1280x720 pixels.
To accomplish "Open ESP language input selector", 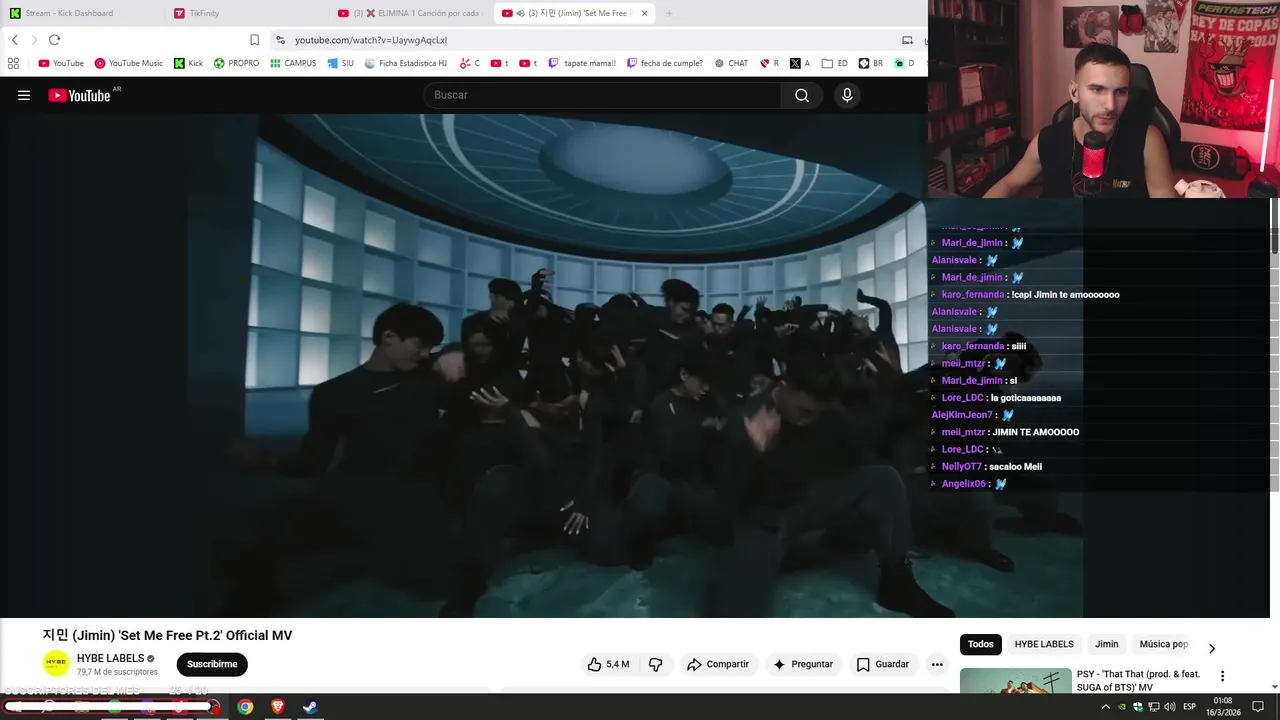I will pos(1189,707).
